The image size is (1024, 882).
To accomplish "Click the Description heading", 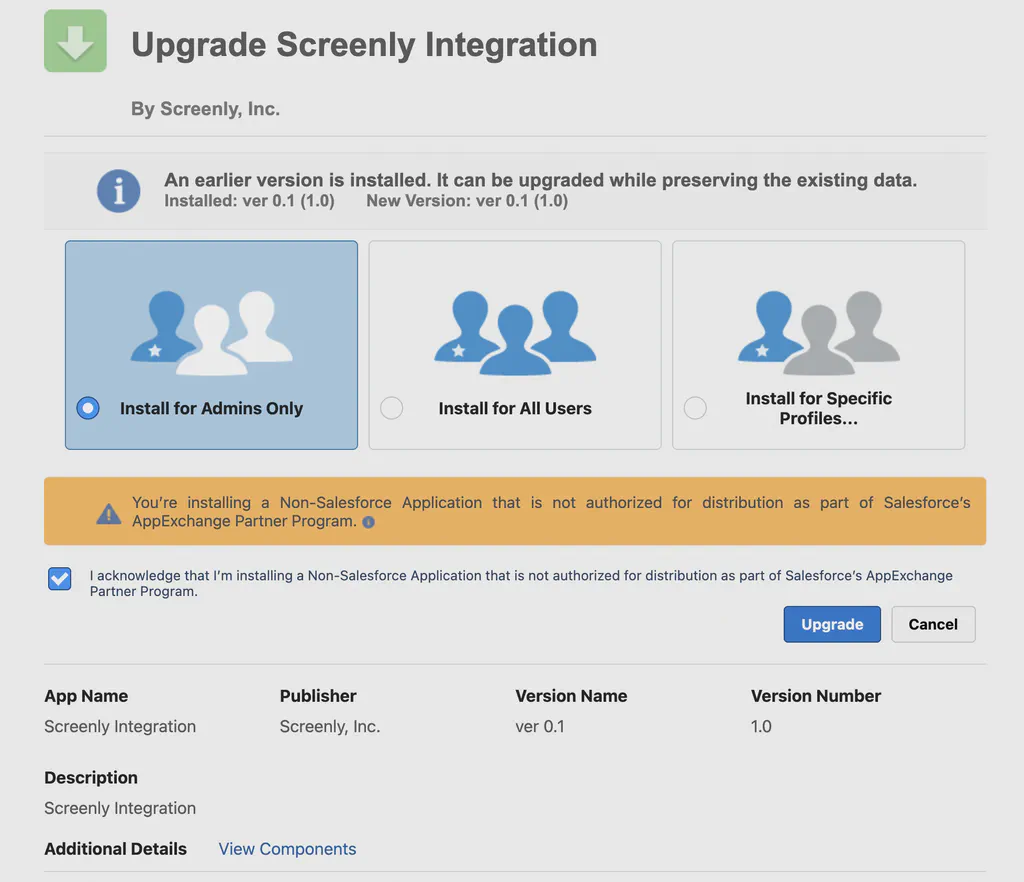I will 91,778.
